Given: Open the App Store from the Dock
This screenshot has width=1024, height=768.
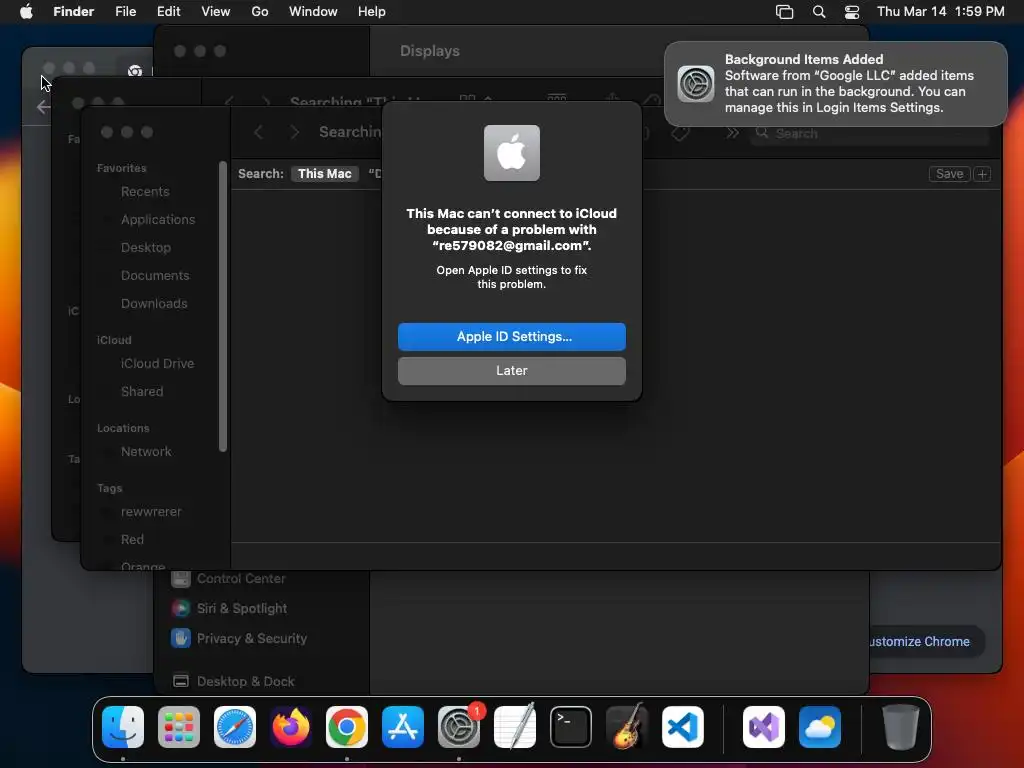Looking at the screenshot, I should pyautogui.click(x=403, y=727).
